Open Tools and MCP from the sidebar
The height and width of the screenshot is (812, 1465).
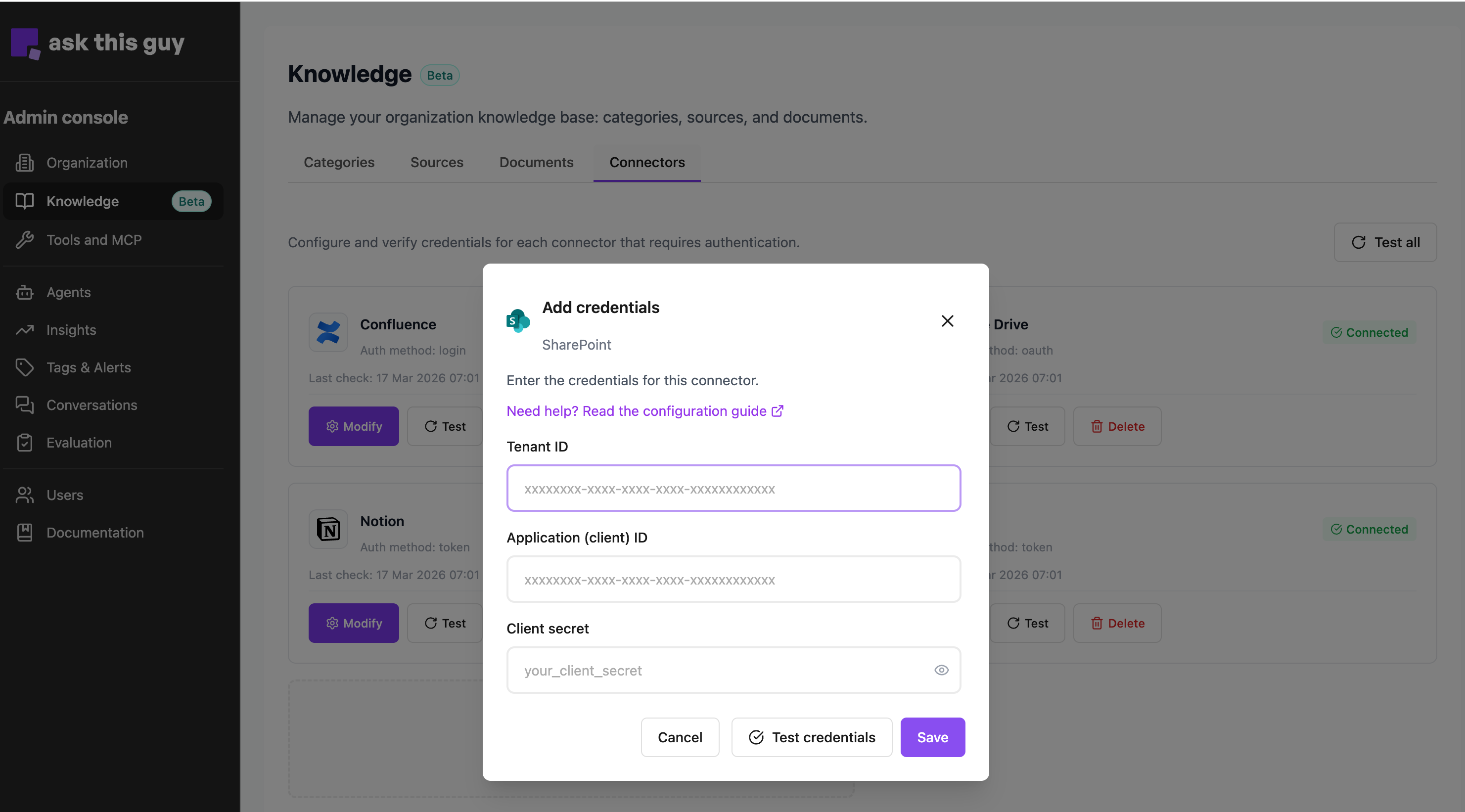coord(94,239)
